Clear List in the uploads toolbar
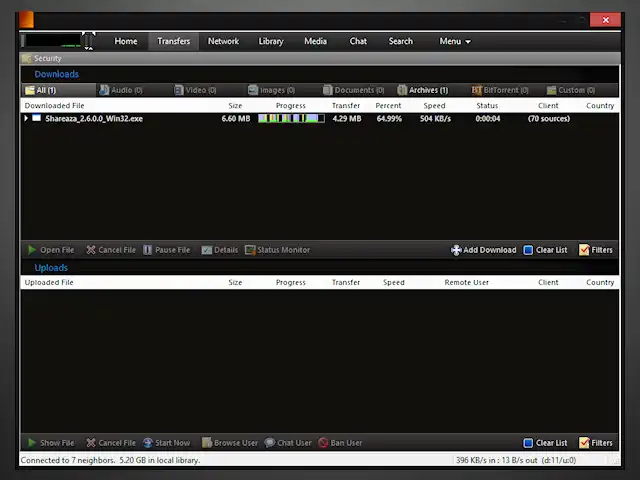640x480 pixels. pos(545,443)
